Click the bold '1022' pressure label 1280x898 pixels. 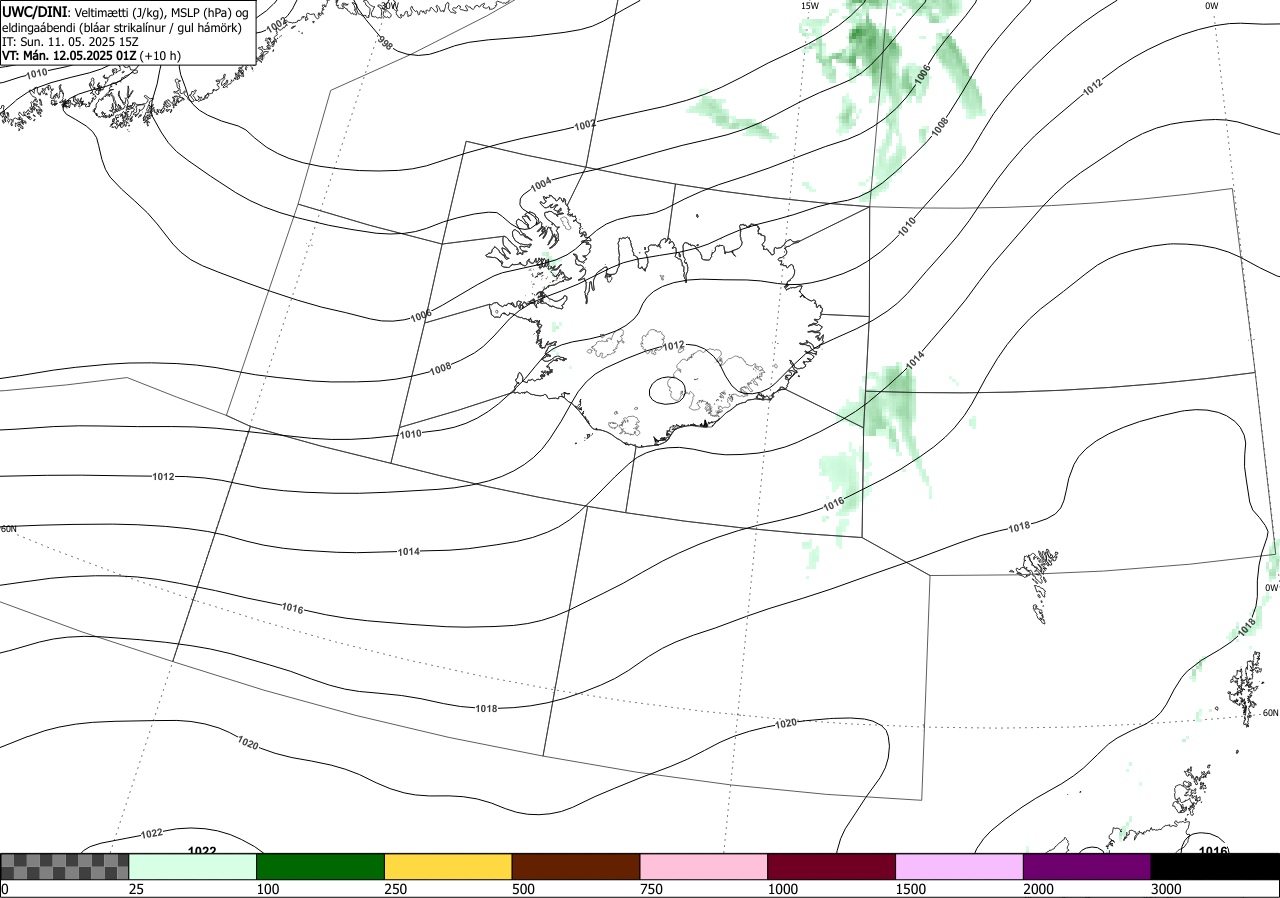tap(202, 850)
